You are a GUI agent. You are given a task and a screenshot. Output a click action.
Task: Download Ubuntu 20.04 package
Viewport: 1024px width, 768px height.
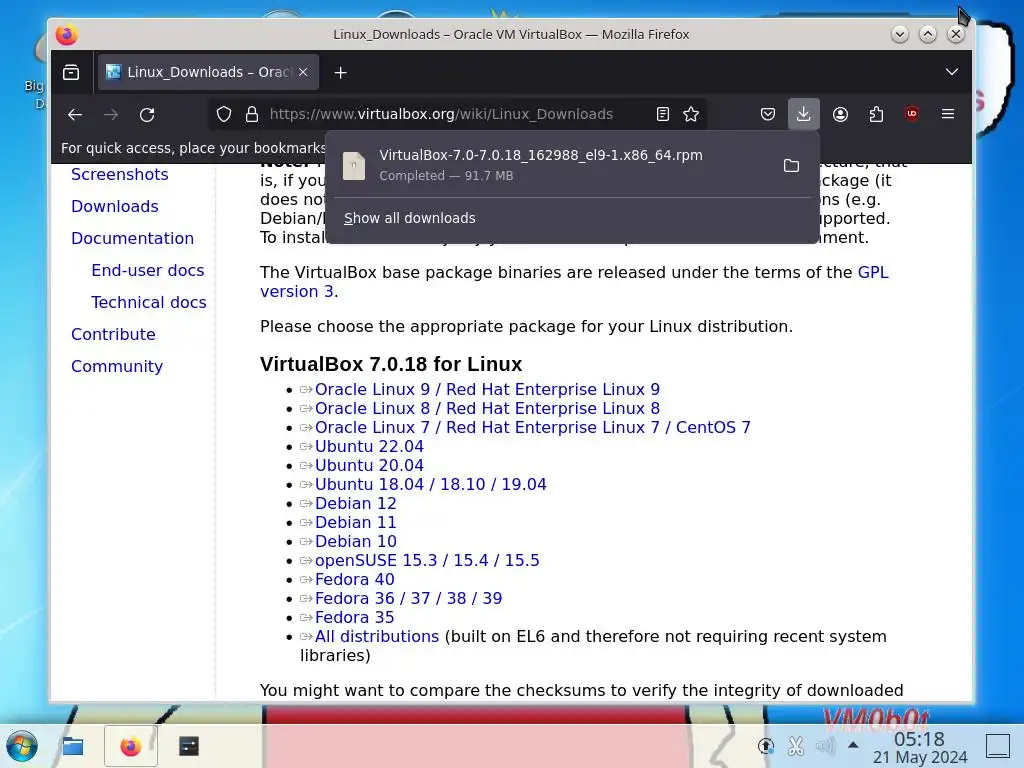(x=369, y=465)
